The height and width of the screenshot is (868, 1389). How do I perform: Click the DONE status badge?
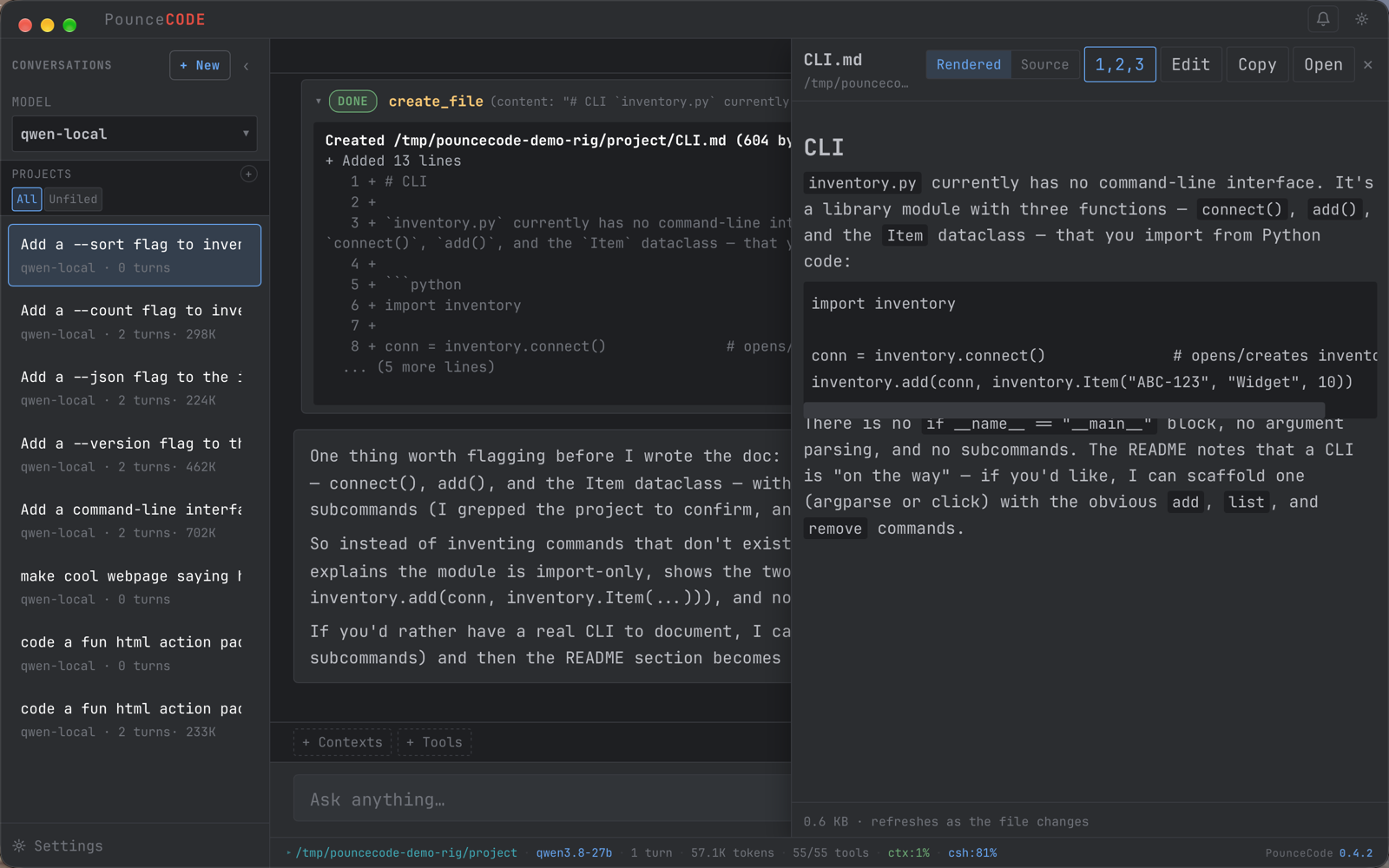pos(352,102)
